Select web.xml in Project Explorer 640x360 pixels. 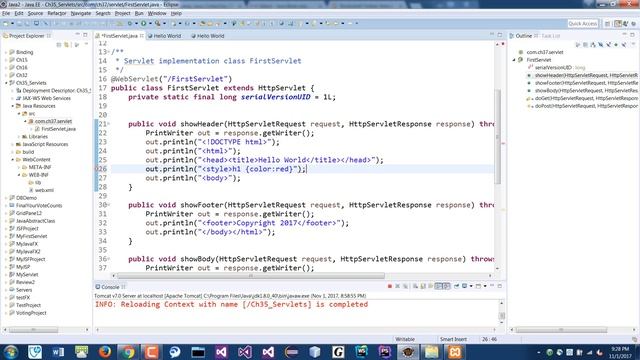pyautogui.click(x=41, y=190)
